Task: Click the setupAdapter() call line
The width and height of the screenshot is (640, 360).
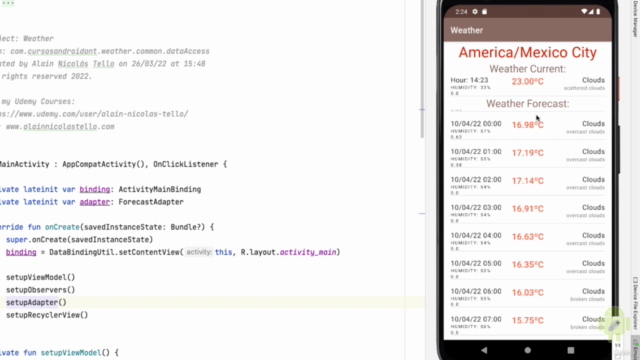Action: click(36, 302)
